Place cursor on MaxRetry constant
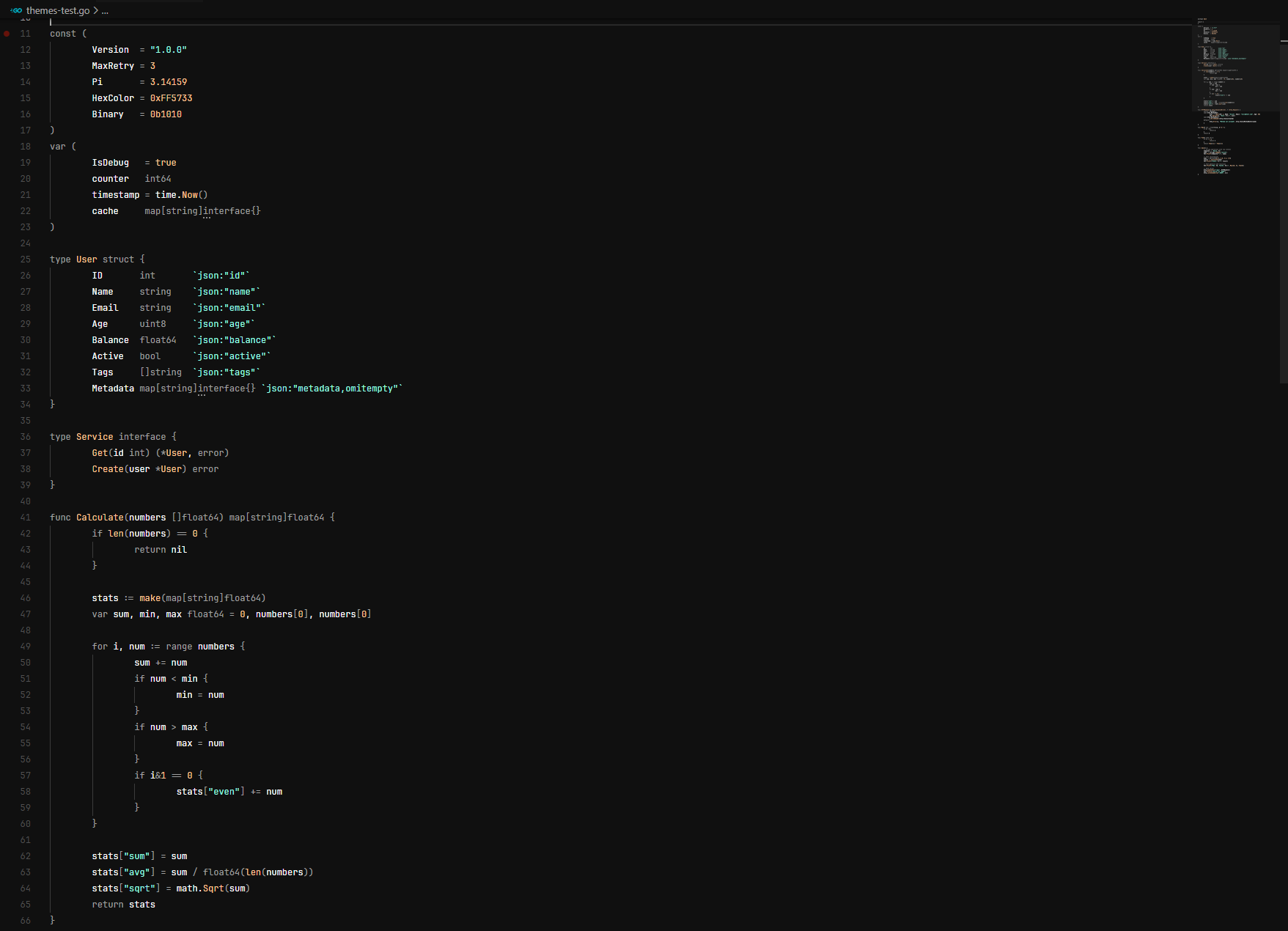The image size is (1288, 931). (x=113, y=66)
